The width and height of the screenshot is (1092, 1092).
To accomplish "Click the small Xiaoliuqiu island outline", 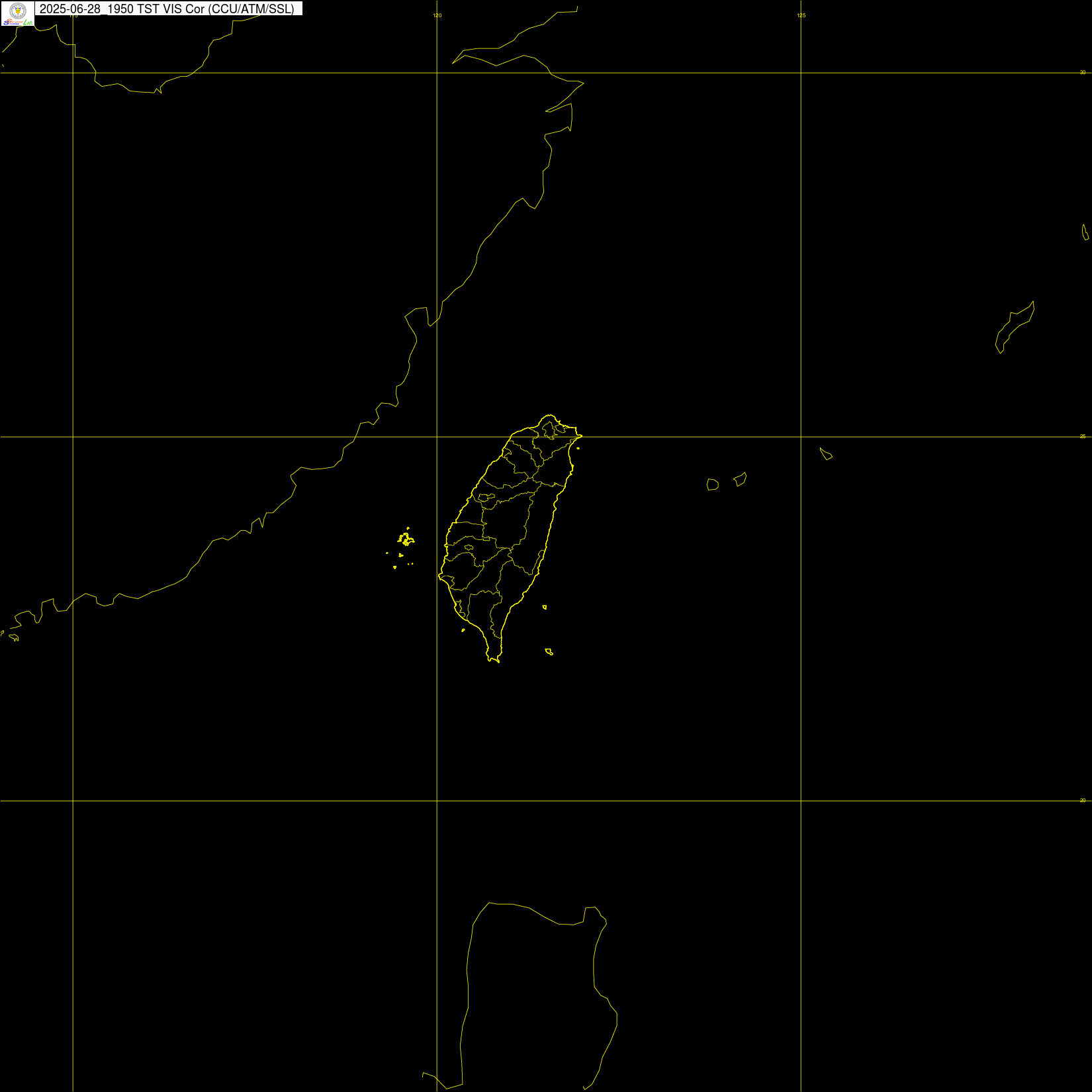I will 463,630.
